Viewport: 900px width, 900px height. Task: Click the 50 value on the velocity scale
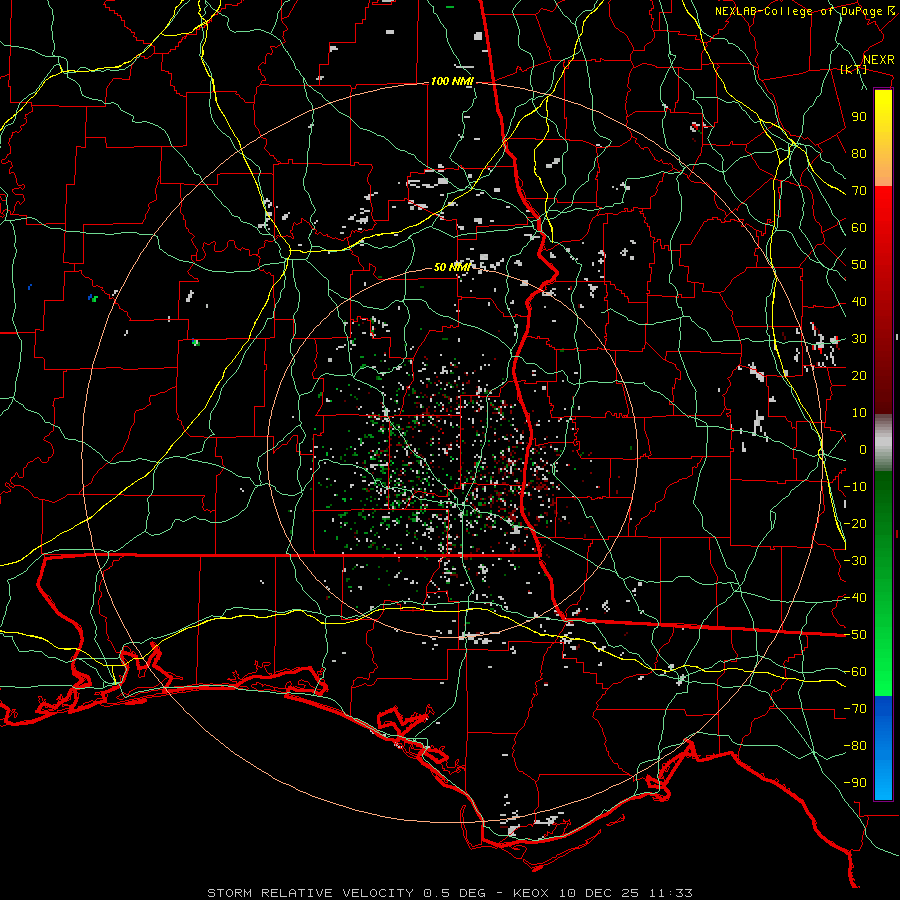859,265
